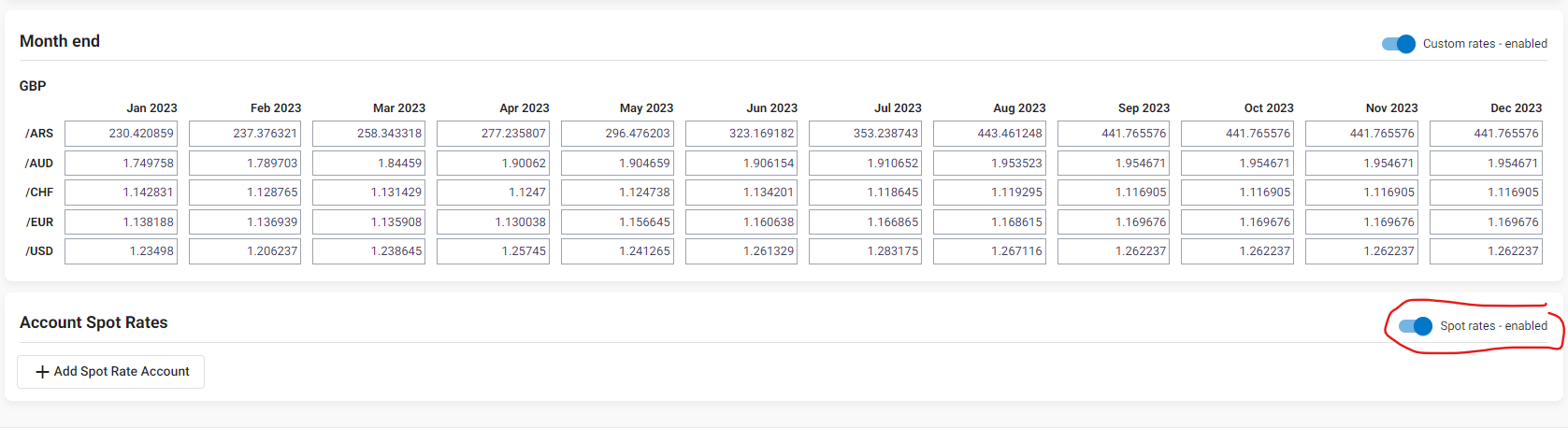Click the Add Spot Rate Account button

[x=111, y=372]
